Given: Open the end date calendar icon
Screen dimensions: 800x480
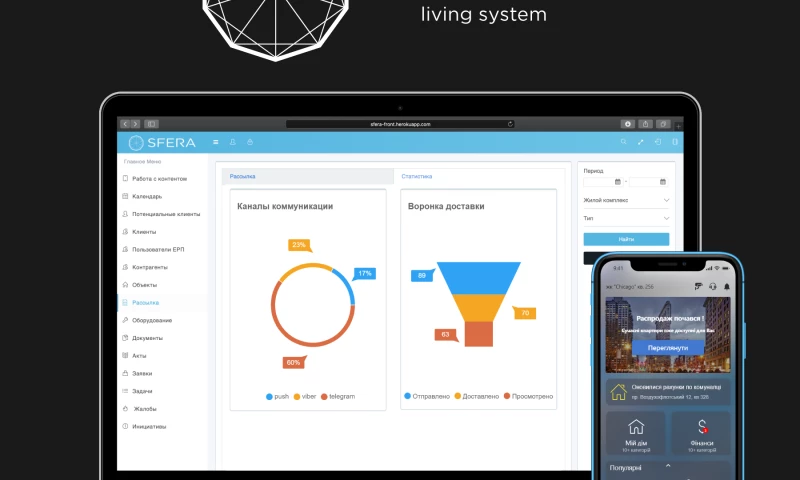Looking at the screenshot, I should [x=663, y=182].
